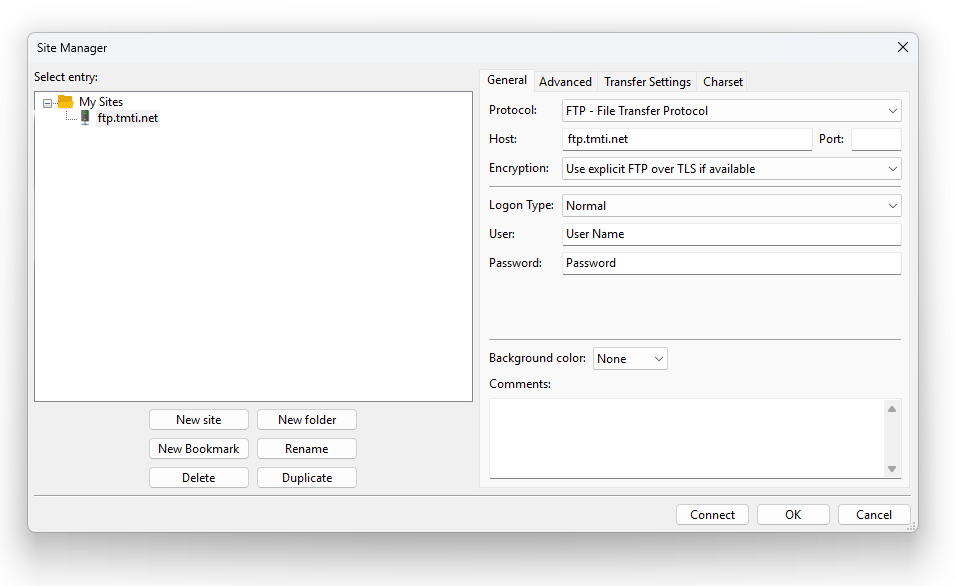Click the Delete button
Screen dimensions: 955x586
[199, 478]
